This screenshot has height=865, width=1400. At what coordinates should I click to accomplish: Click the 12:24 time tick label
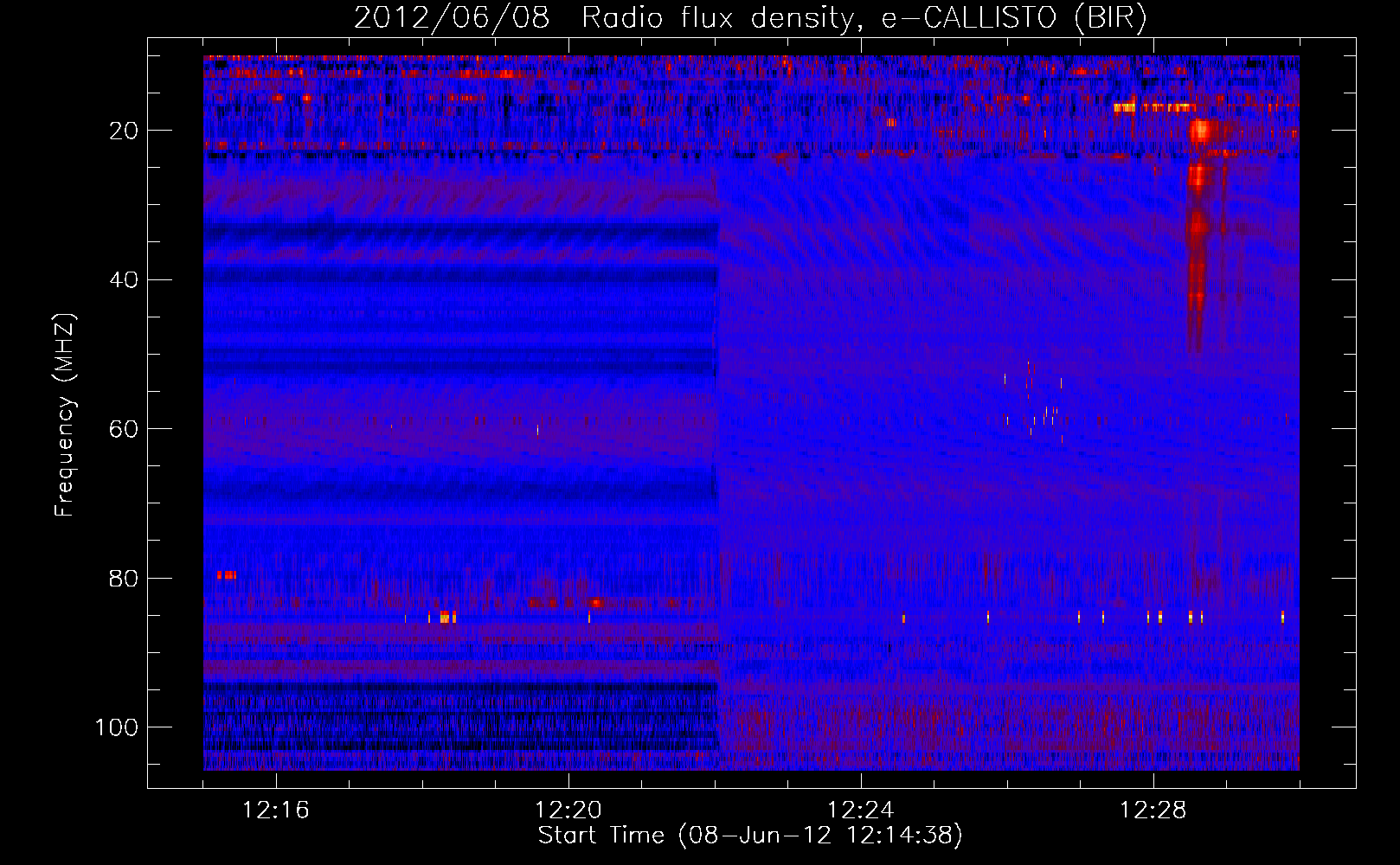[861, 811]
